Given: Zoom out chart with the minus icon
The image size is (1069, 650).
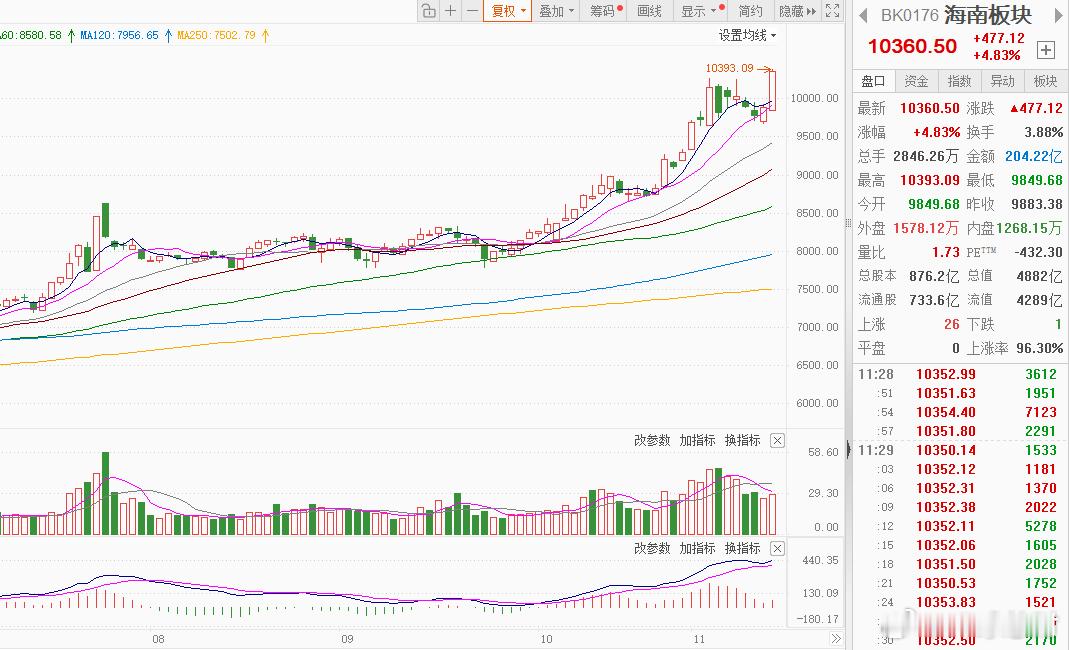Looking at the screenshot, I should pyautogui.click(x=472, y=11).
